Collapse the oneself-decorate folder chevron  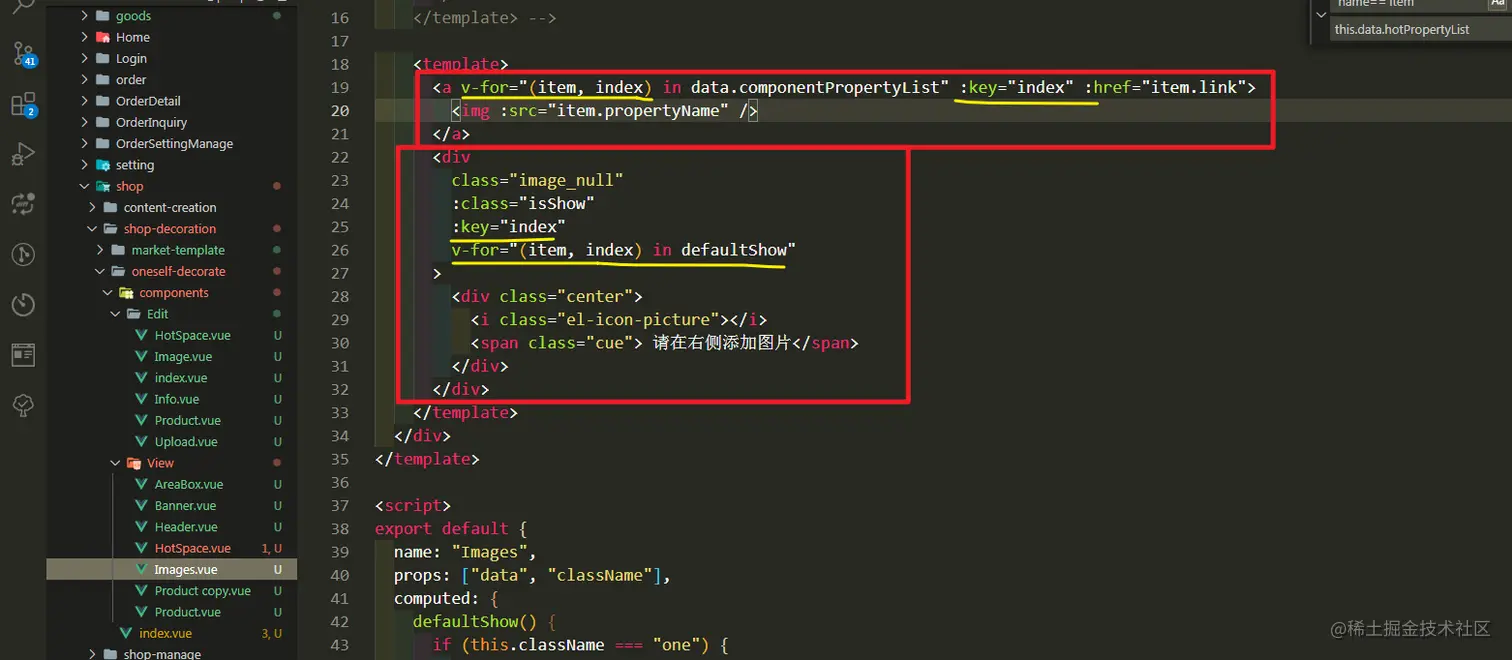click(x=100, y=271)
